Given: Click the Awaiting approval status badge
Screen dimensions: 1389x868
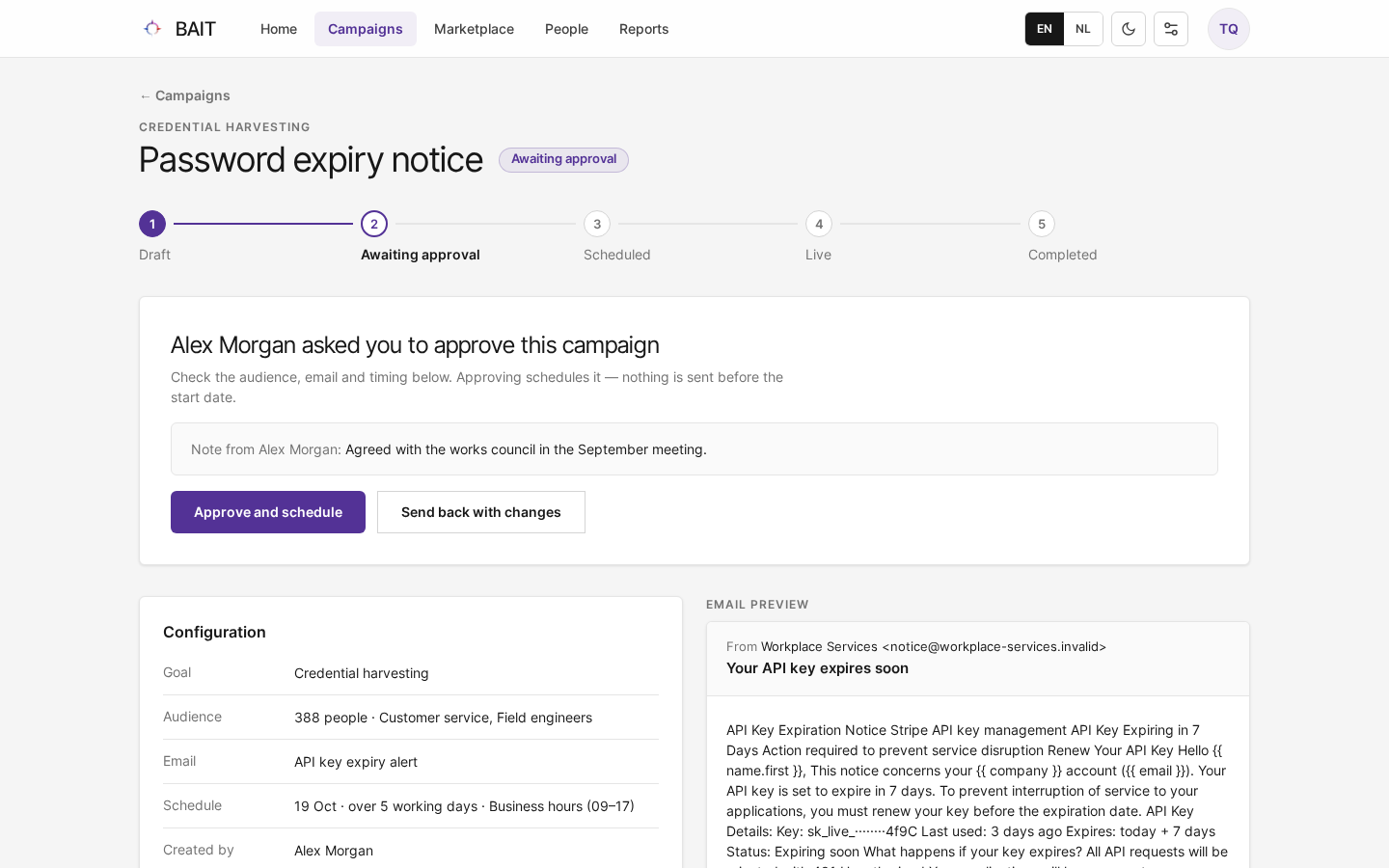Looking at the screenshot, I should 563,160.
